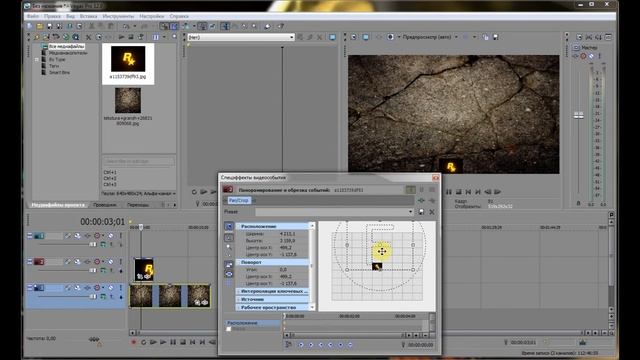Image resolution: width=640 pixels, height=360 pixels.
Task: Open the Вид menu
Action: tap(71, 16)
